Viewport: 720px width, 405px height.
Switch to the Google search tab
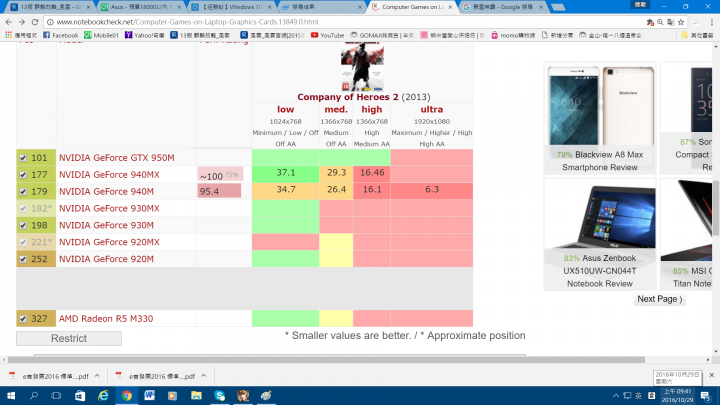click(503, 7)
